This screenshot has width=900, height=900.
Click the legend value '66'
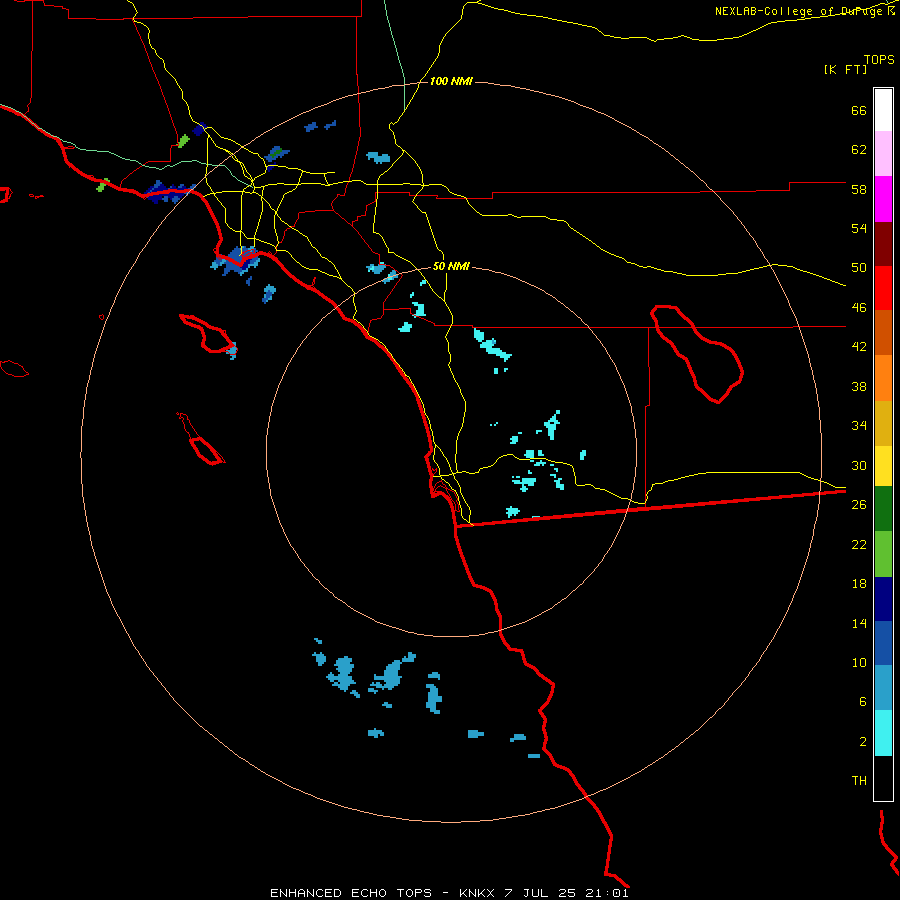click(x=859, y=110)
